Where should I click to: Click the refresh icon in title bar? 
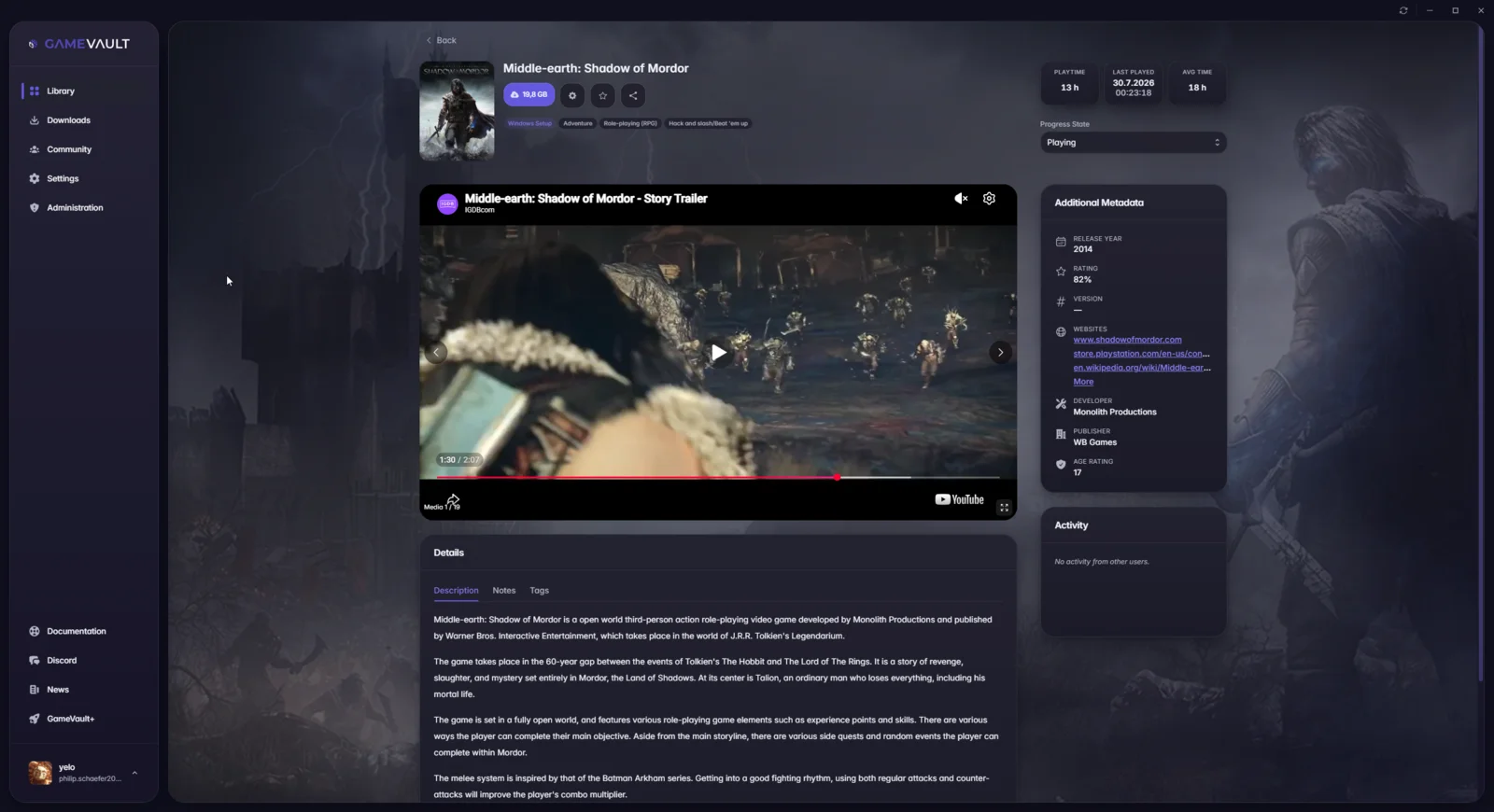tap(1402, 10)
